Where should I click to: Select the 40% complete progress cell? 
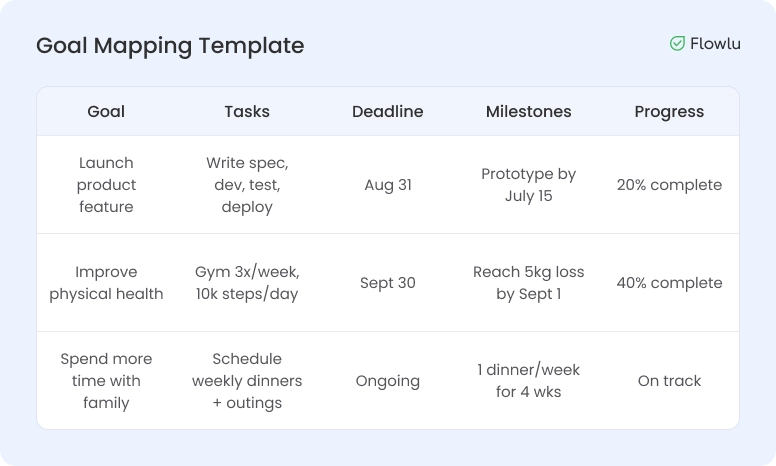(669, 283)
